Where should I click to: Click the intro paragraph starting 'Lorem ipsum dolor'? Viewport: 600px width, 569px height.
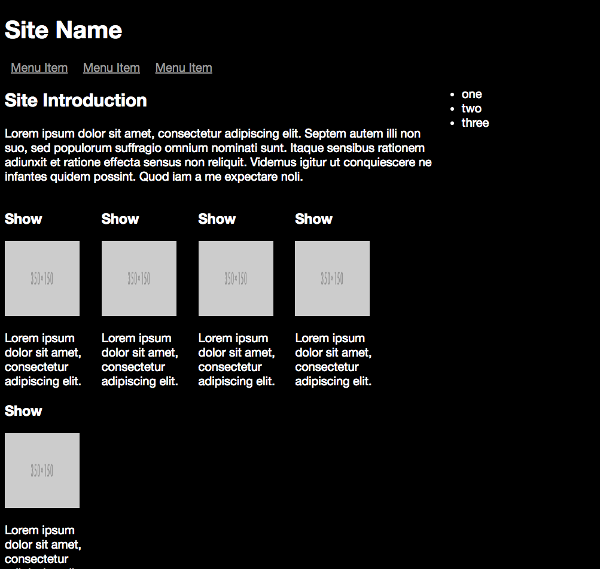pos(218,155)
